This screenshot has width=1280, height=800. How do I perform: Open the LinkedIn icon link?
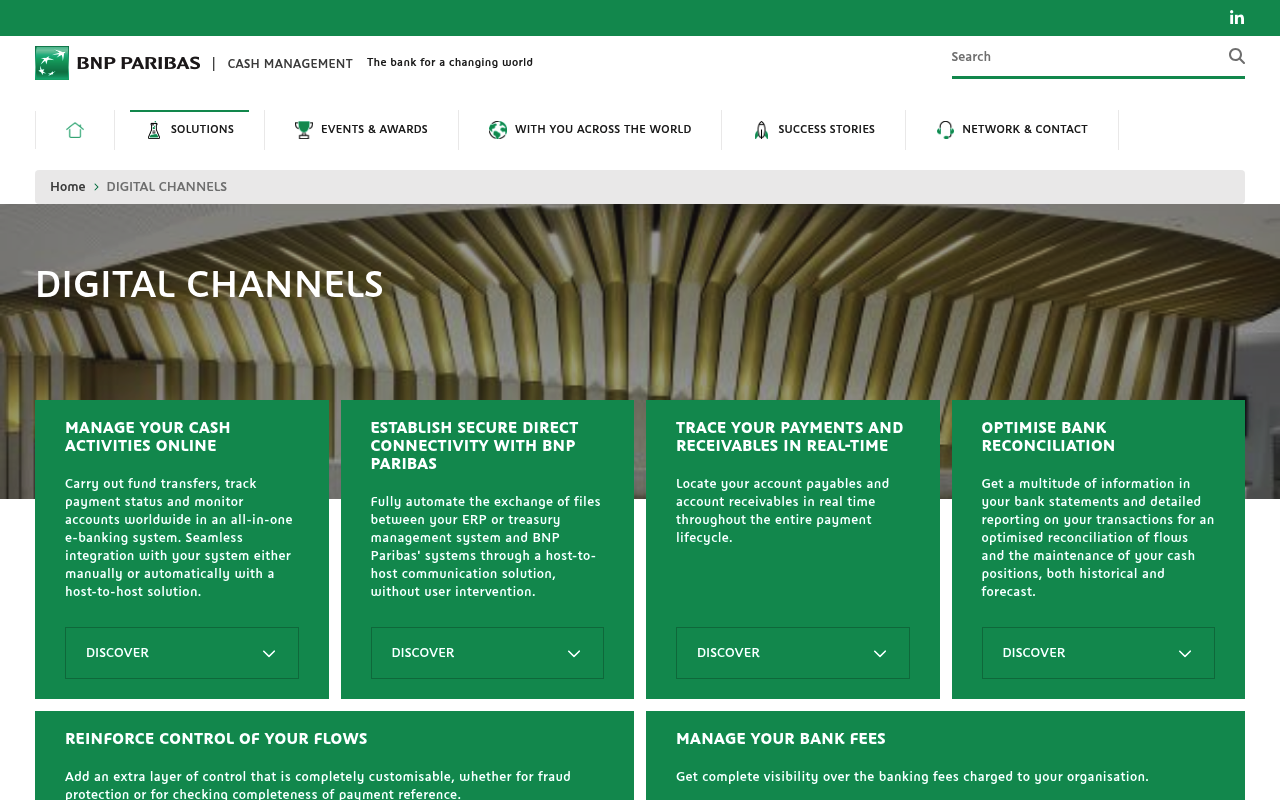[x=1237, y=17]
